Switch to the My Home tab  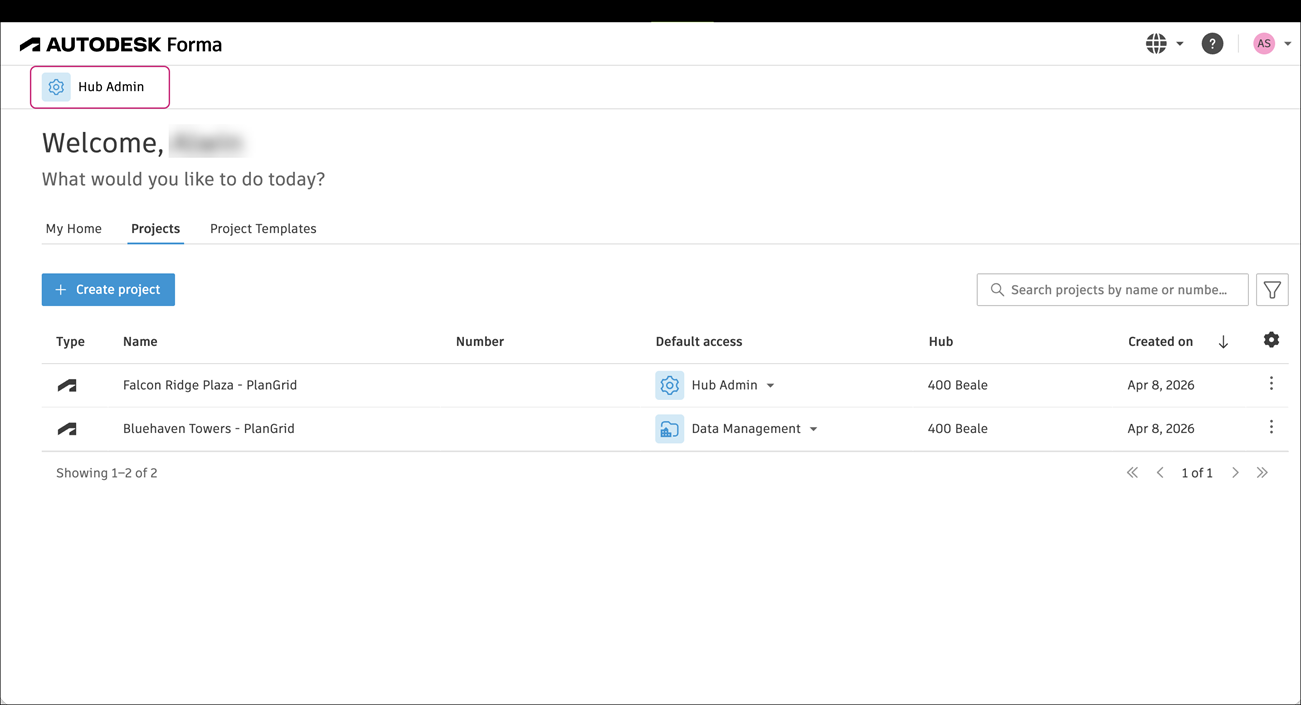click(73, 229)
